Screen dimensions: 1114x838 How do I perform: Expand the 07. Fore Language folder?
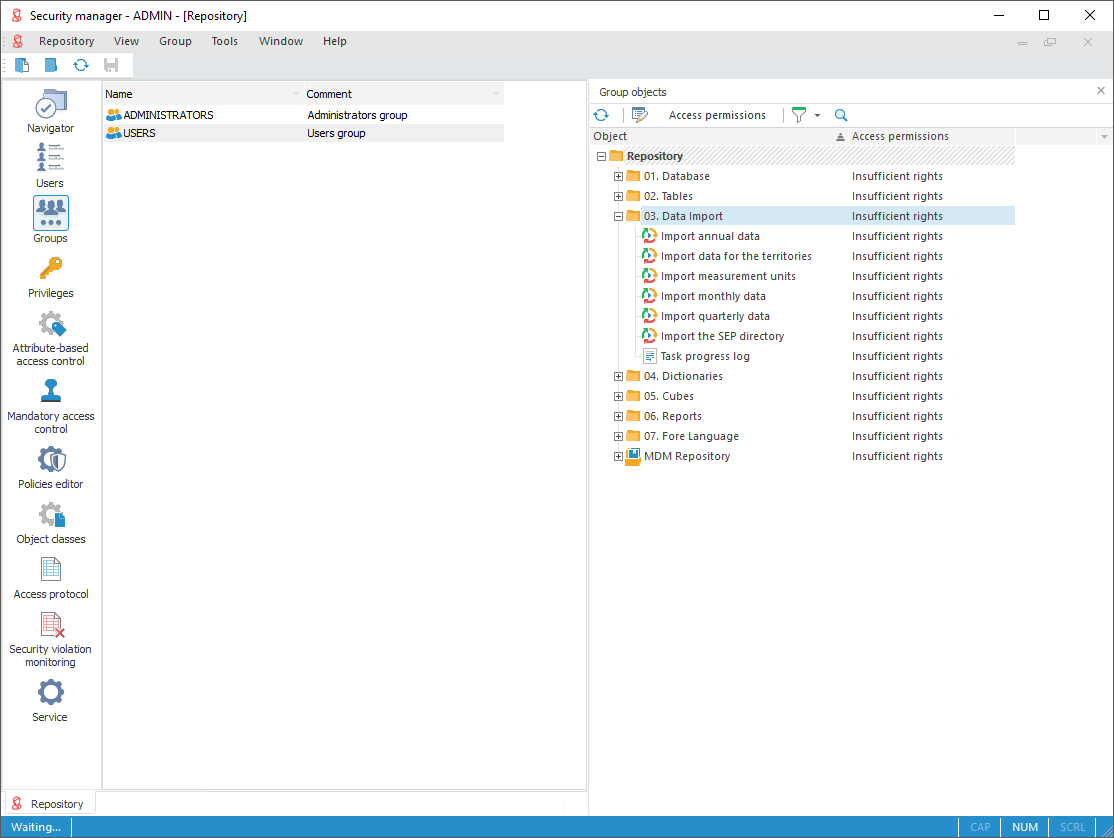click(x=619, y=436)
